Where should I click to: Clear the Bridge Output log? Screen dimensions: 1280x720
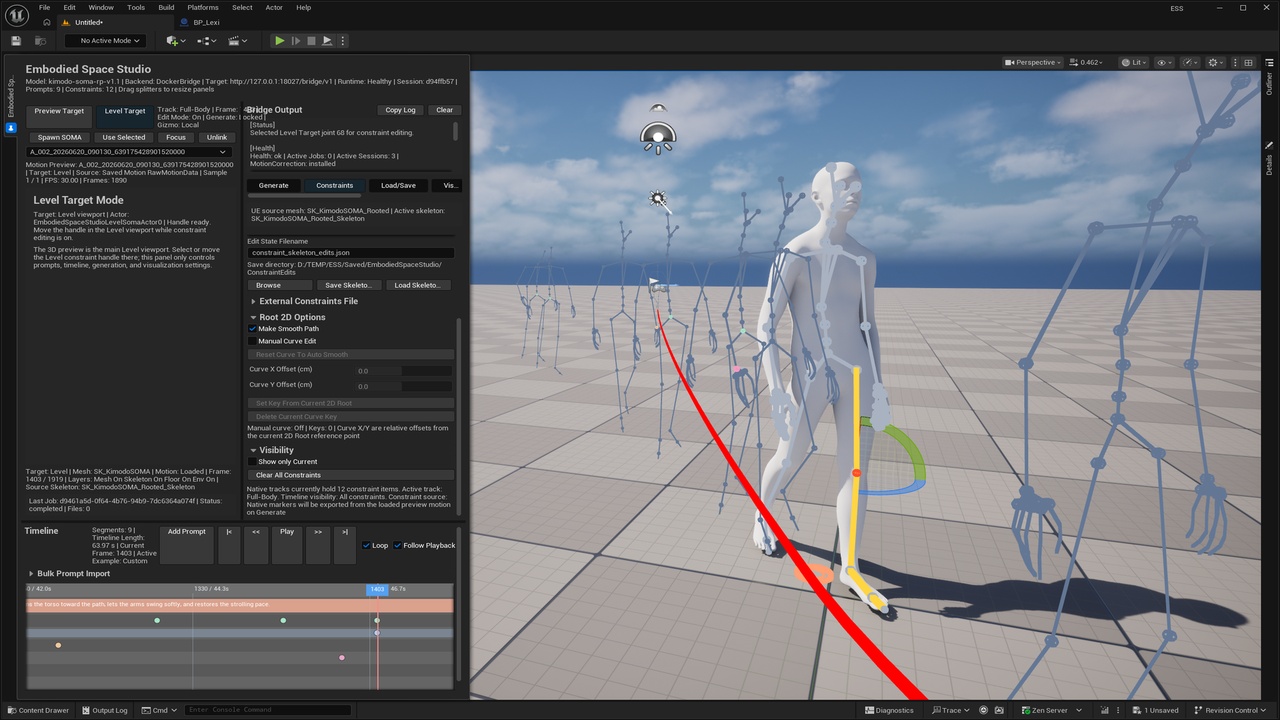444,110
